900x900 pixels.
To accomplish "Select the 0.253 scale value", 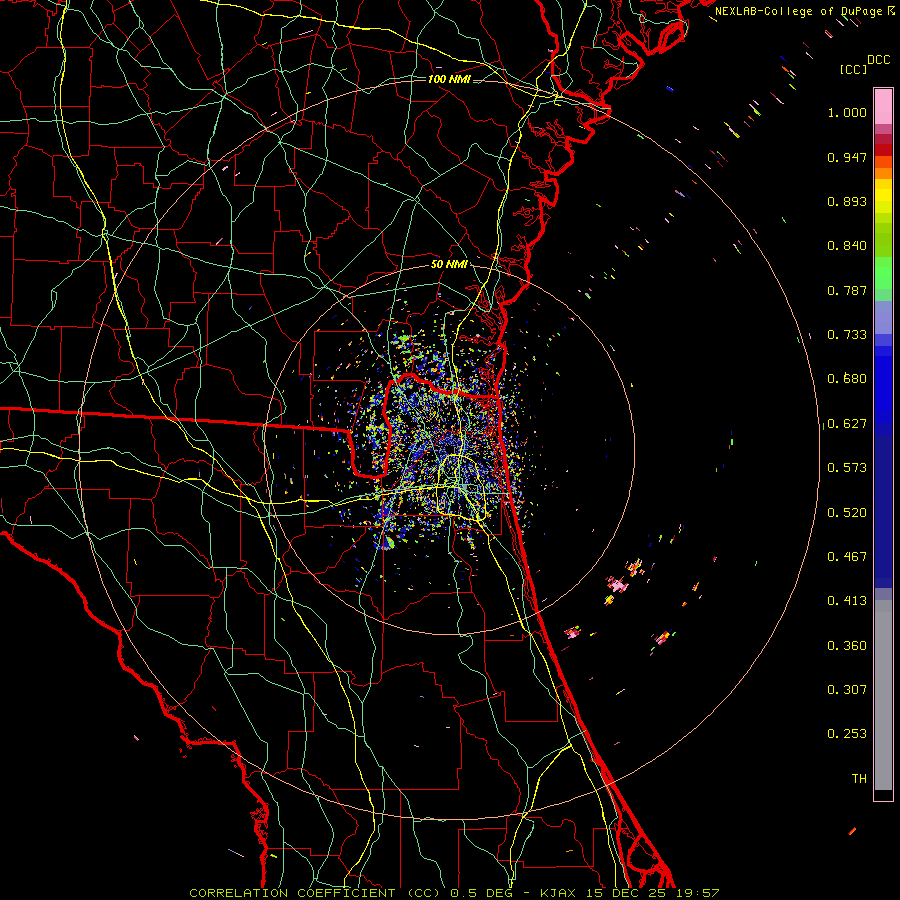I will [847, 734].
